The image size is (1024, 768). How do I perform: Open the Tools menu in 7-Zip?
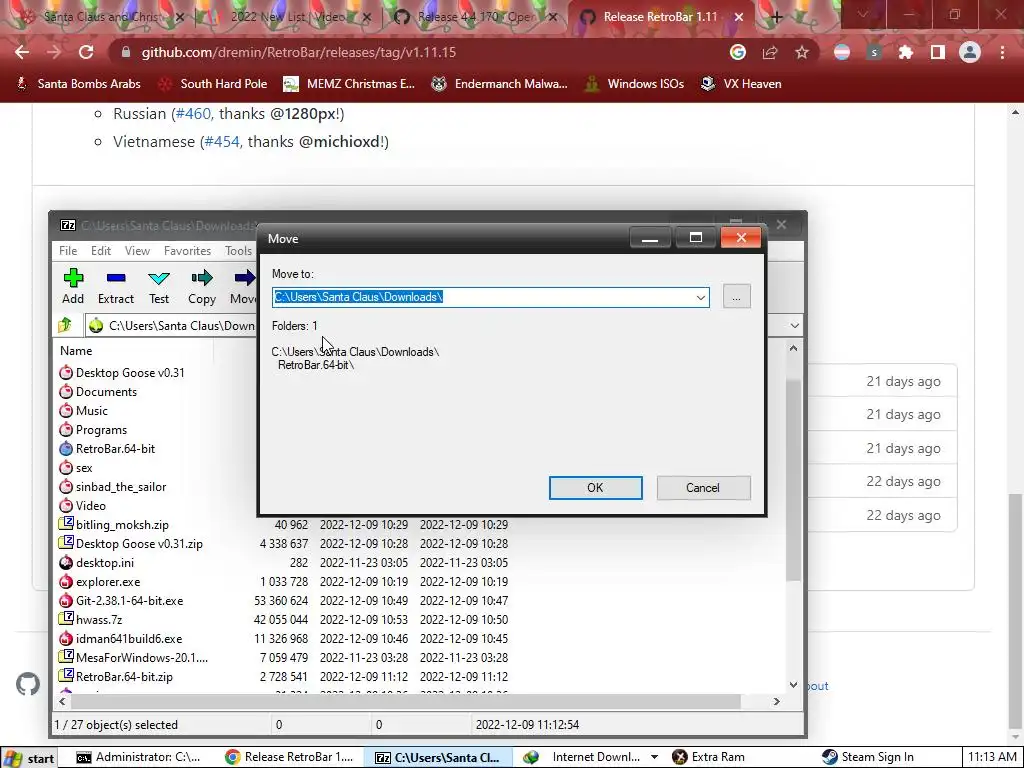238,251
